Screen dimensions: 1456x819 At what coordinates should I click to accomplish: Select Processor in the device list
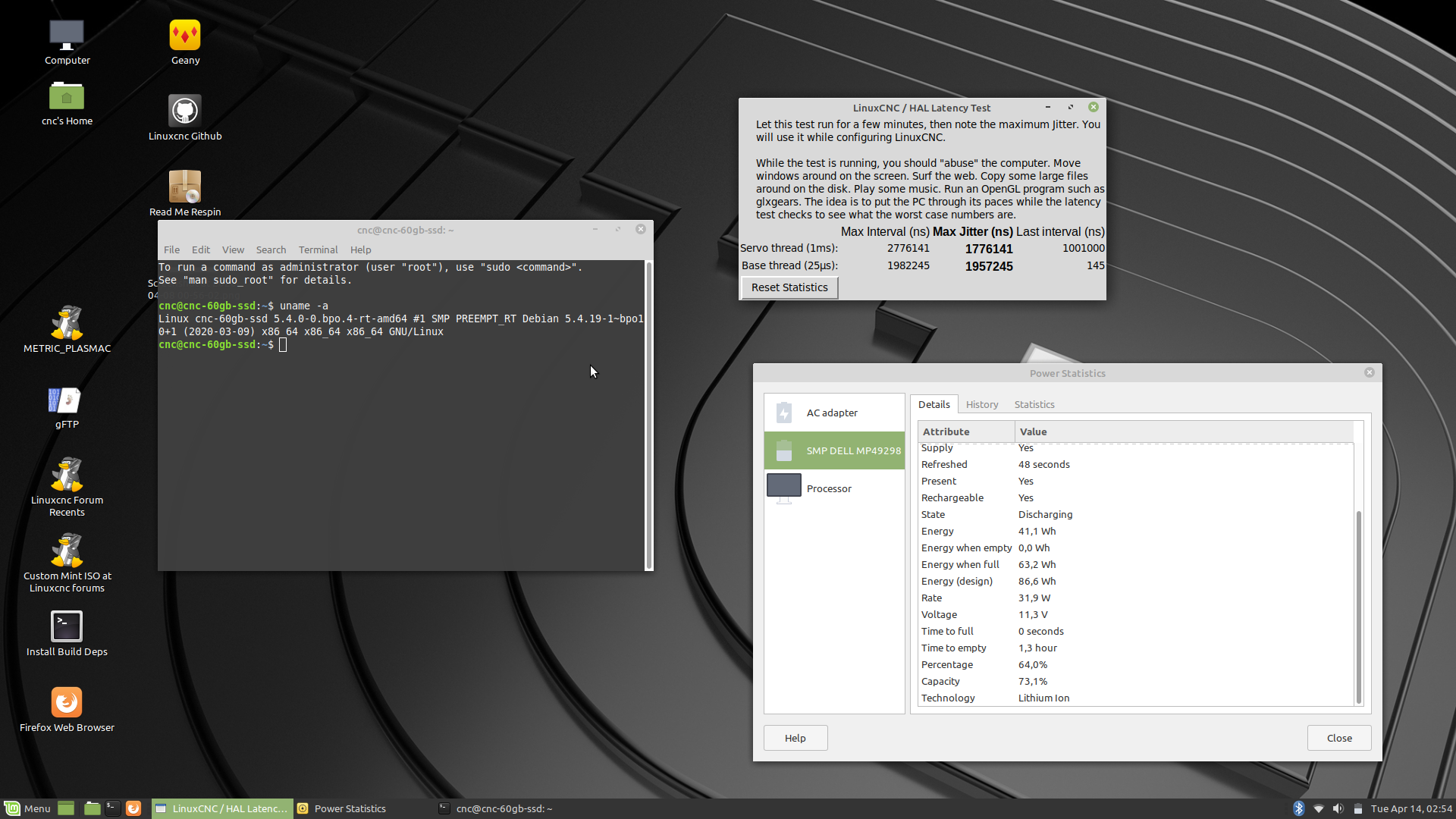point(834,488)
